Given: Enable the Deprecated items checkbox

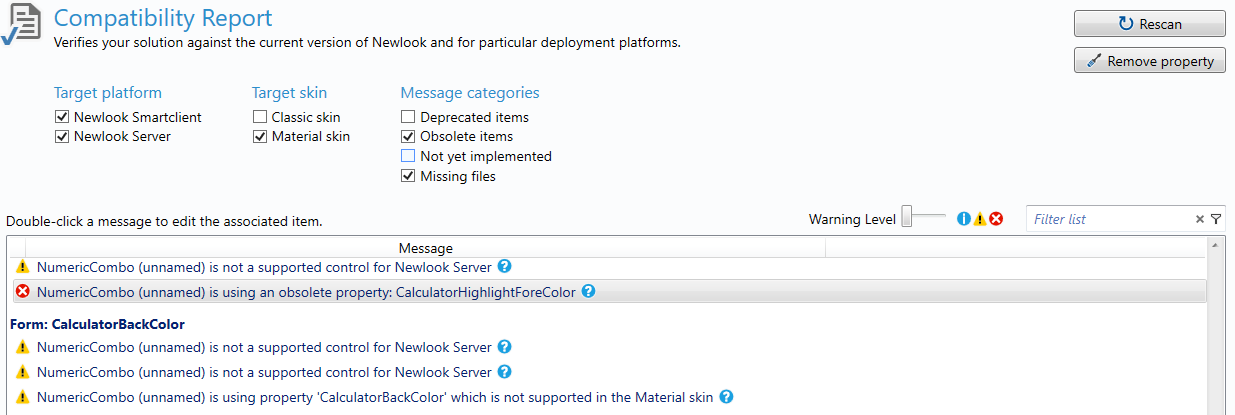Looking at the screenshot, I should (x=408, y=117).
